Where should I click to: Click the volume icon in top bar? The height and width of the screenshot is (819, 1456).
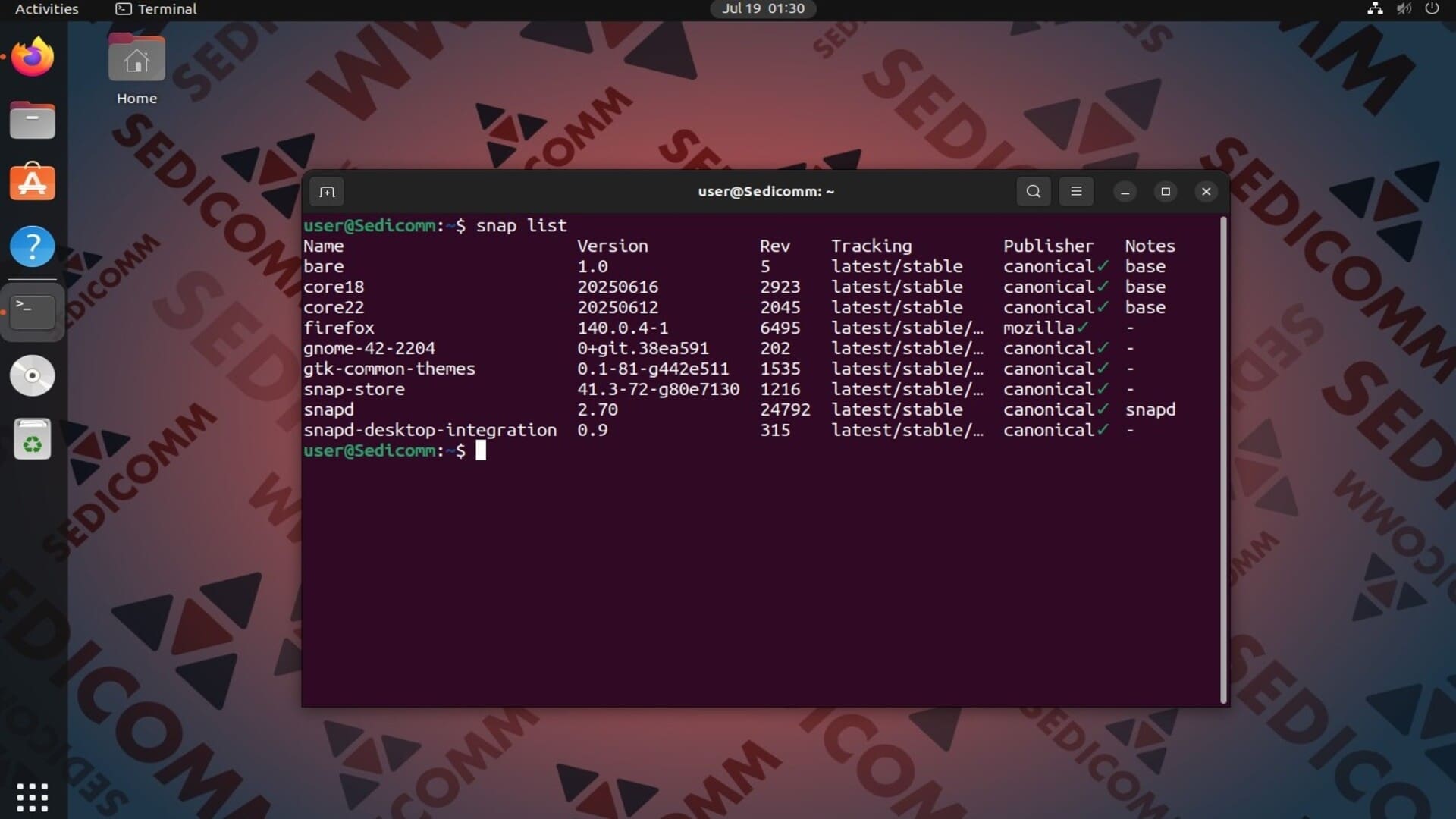pyautogui.click(x=1404, y=9)
